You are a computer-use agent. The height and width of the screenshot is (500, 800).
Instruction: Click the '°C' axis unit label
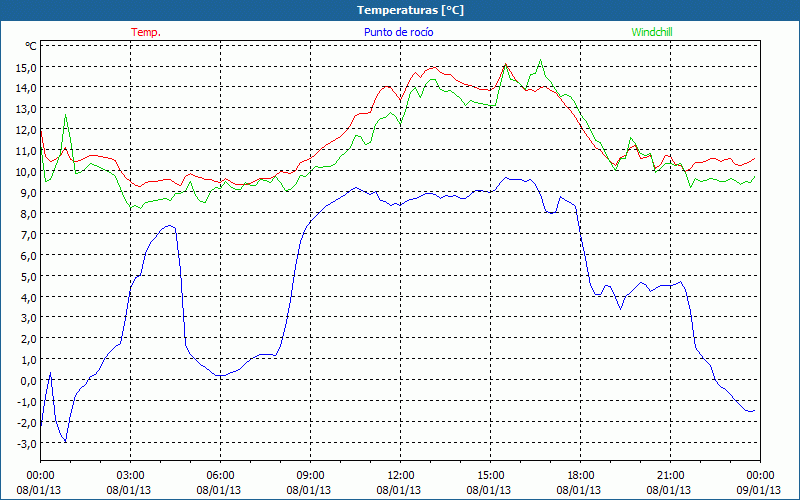31,46
